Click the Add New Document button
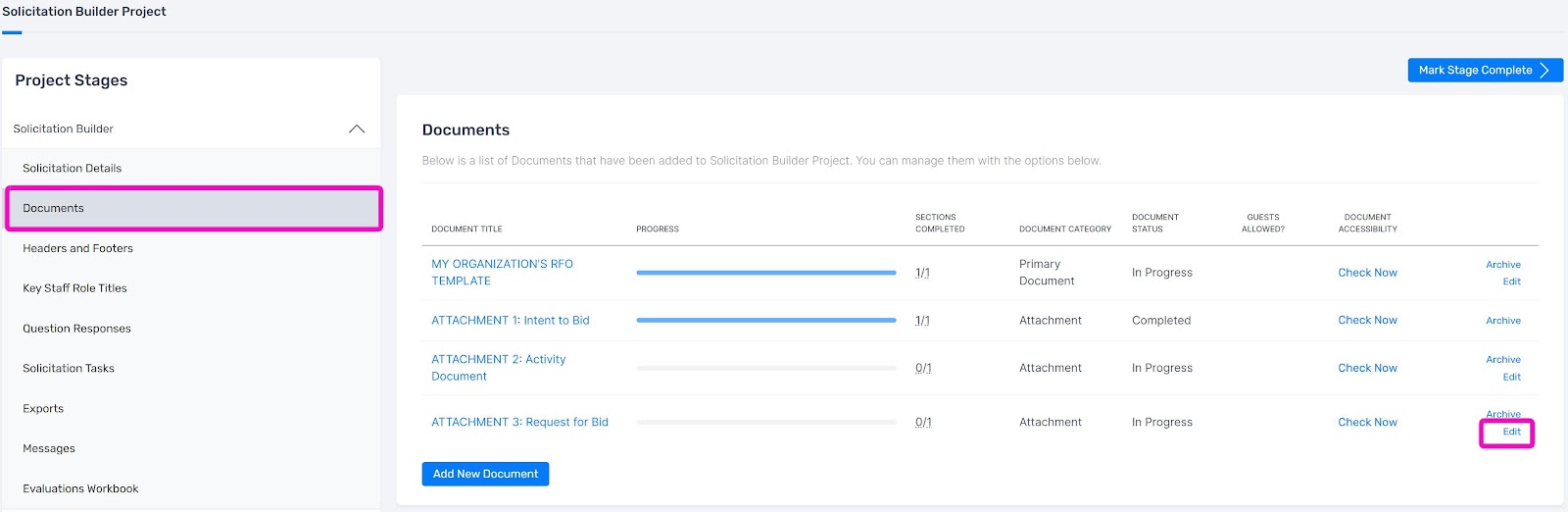Image resolution: width=1568 pixels, height=512 pixels. coord(485,474)
